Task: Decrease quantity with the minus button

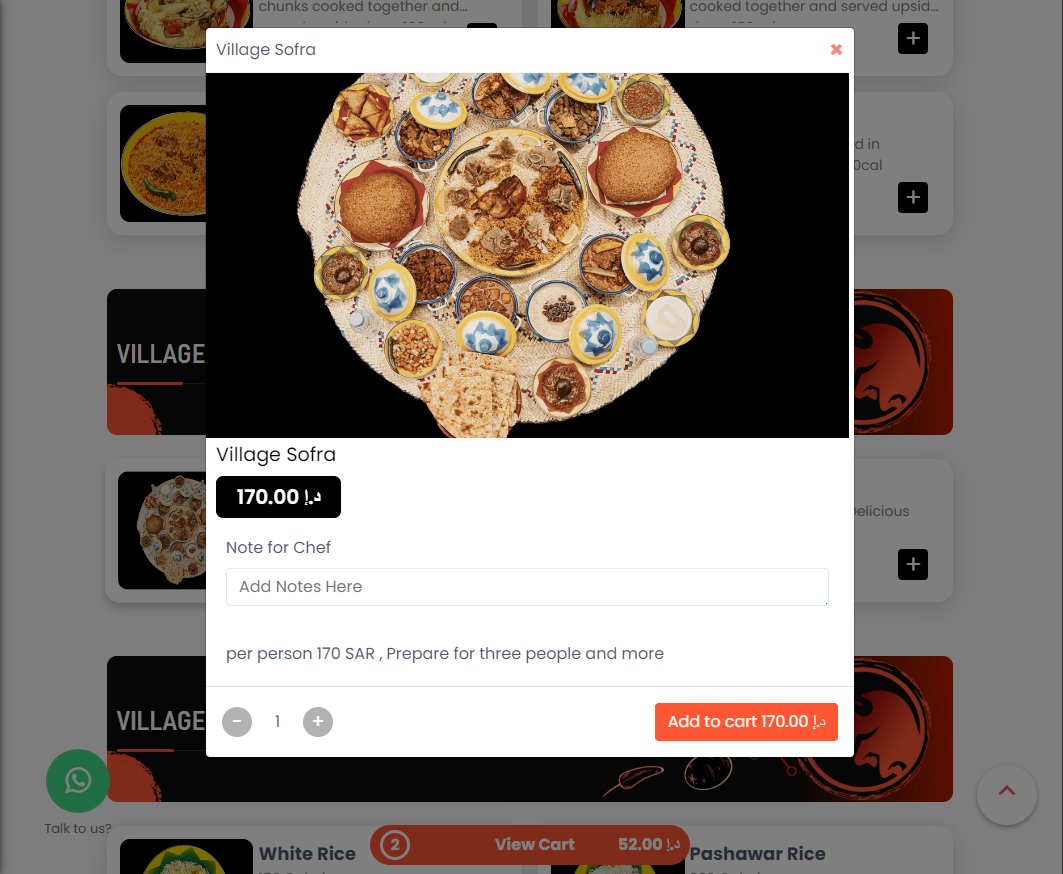Action: click(x=237, y=721)
